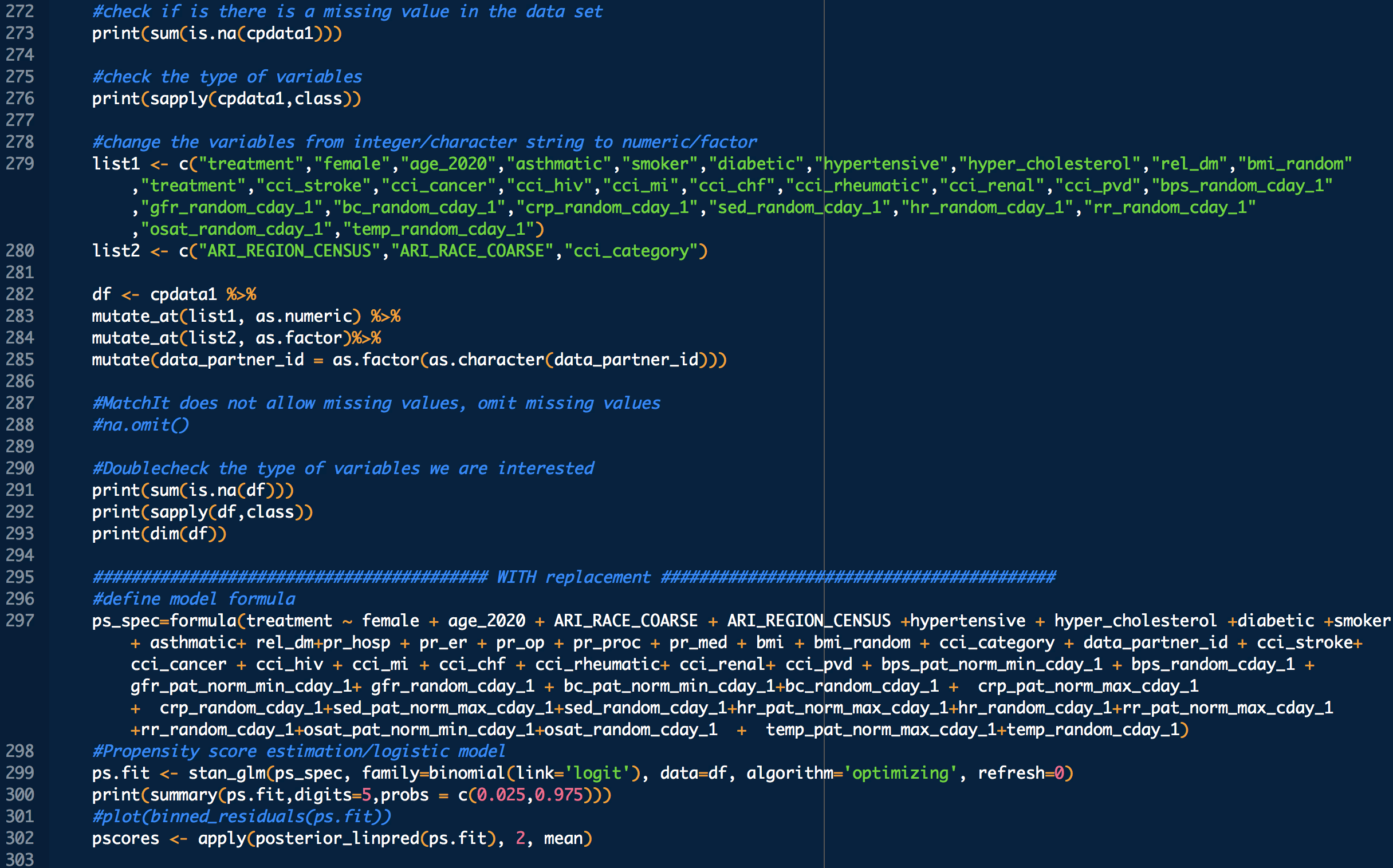Click line number 302 in gutter
The height and width of the screenshot is (868, 1393).
19,838
